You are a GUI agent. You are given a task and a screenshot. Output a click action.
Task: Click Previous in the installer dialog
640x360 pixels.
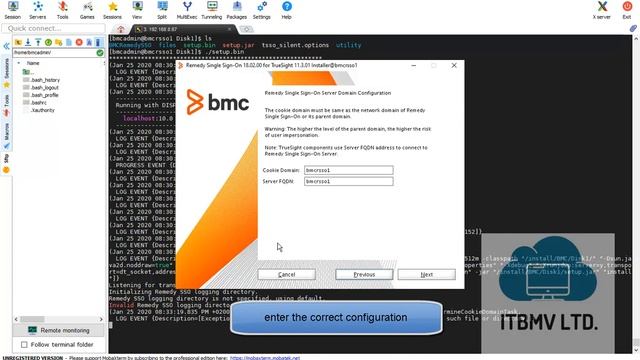click(364, 275)
